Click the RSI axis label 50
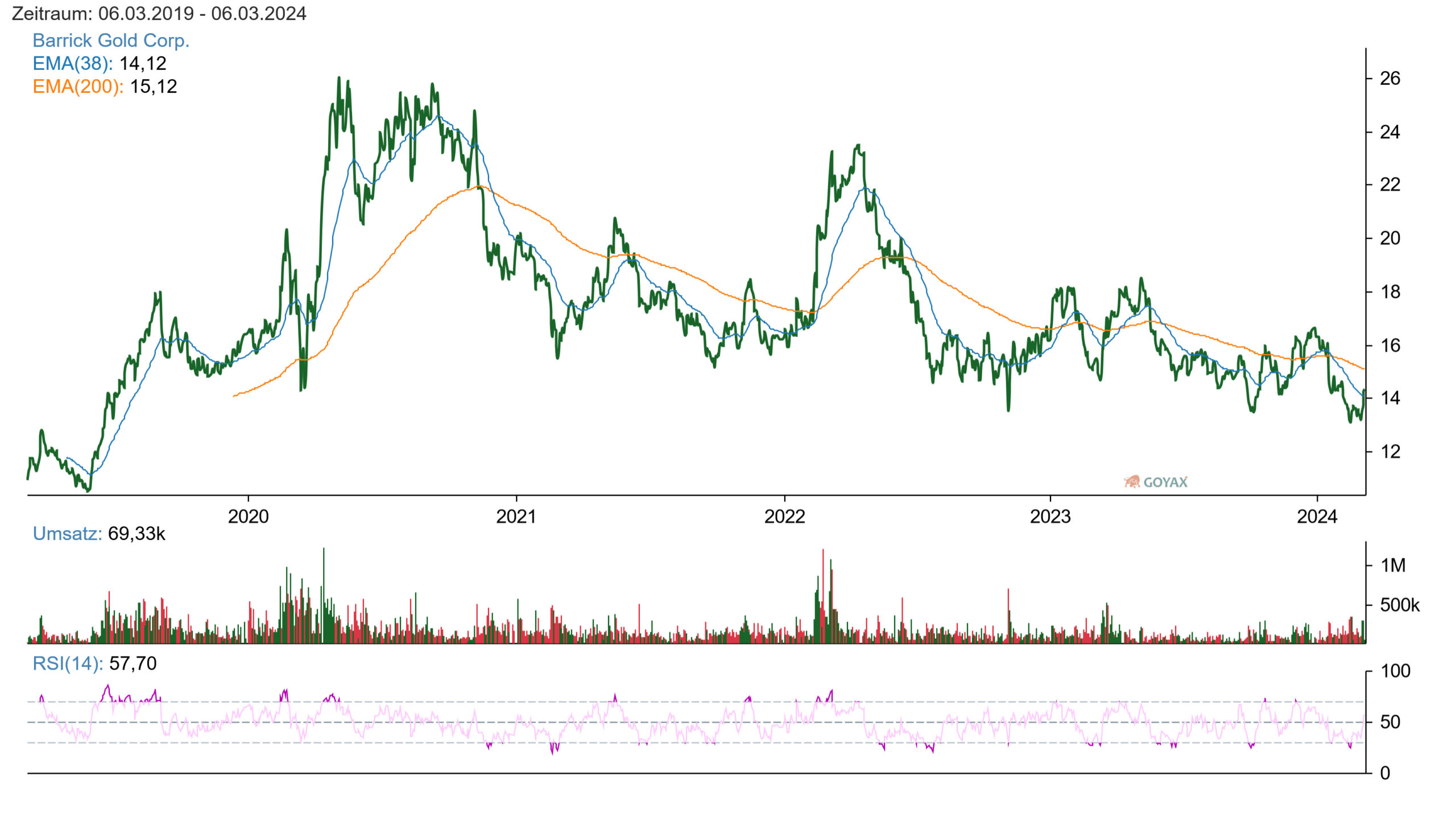The width and height of the screenshot is (1456, 813). [1390, 723]
